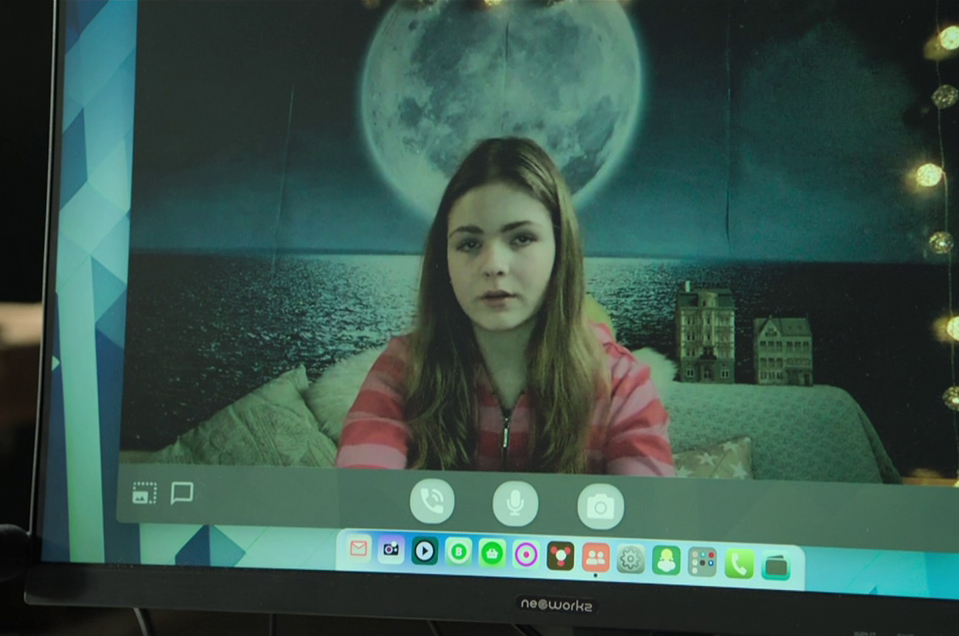Open the chat message bubble icon

(x=182, y=493)
